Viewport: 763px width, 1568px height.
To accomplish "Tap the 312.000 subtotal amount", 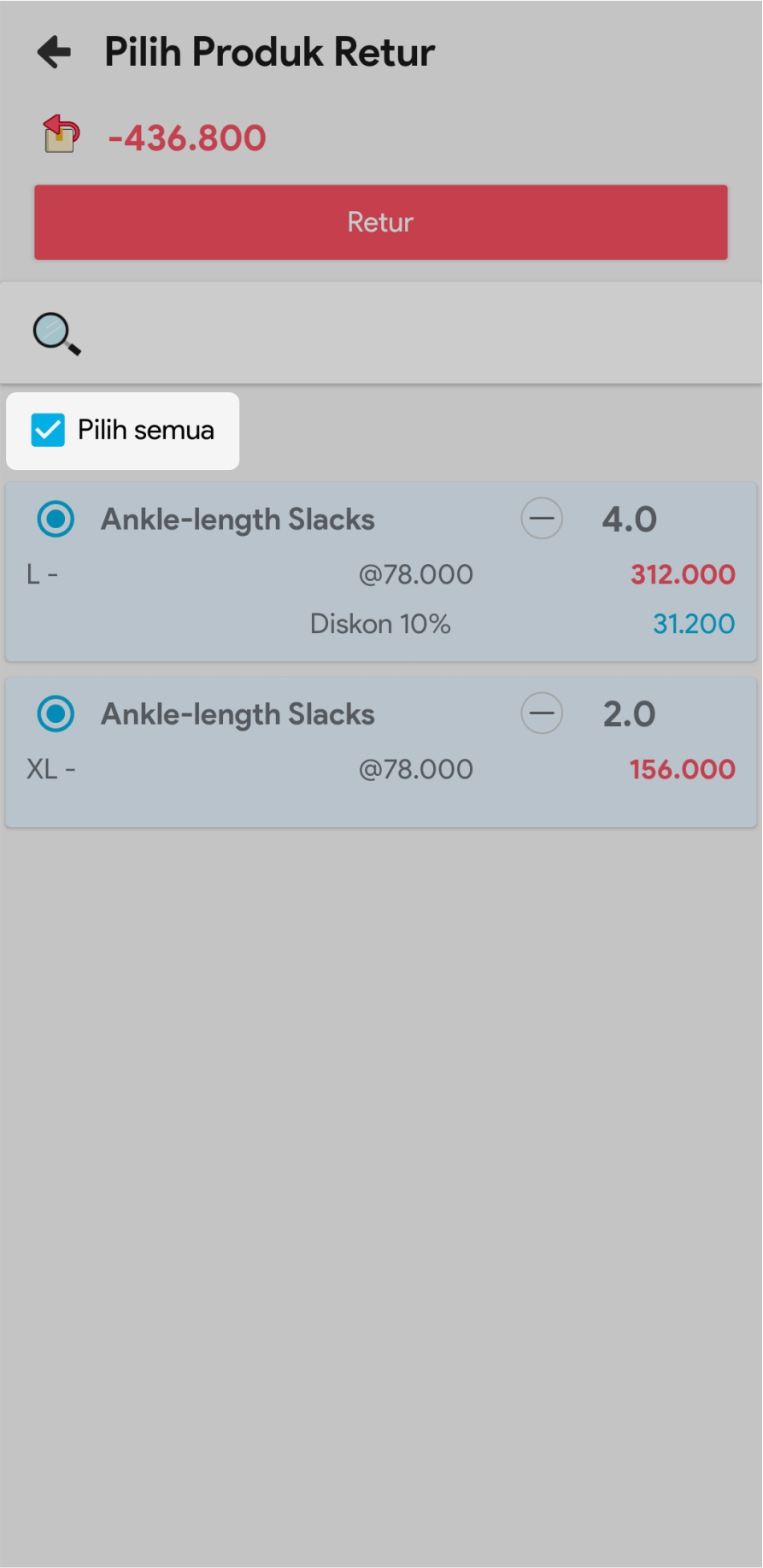I will pos(683,574).
